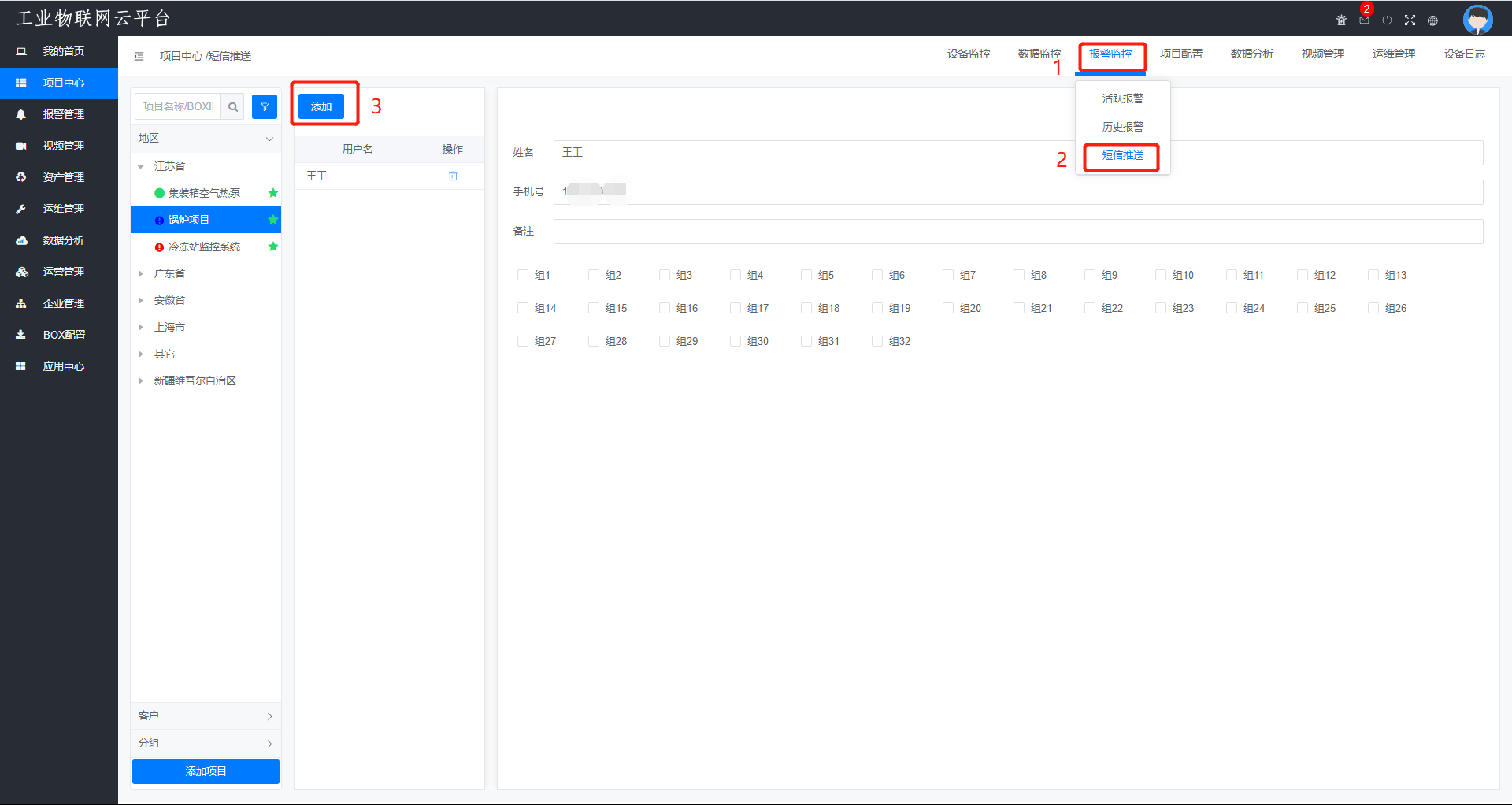Expand the 上海市 tree node
This screenshot has height=805, width=1512.
click(x=141, y=327)
